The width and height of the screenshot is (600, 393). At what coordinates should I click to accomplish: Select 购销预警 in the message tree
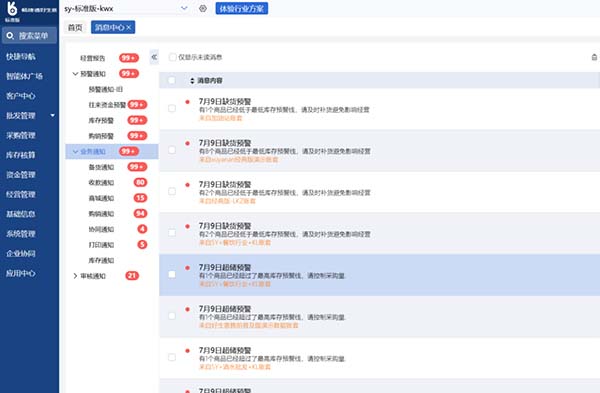101,136
